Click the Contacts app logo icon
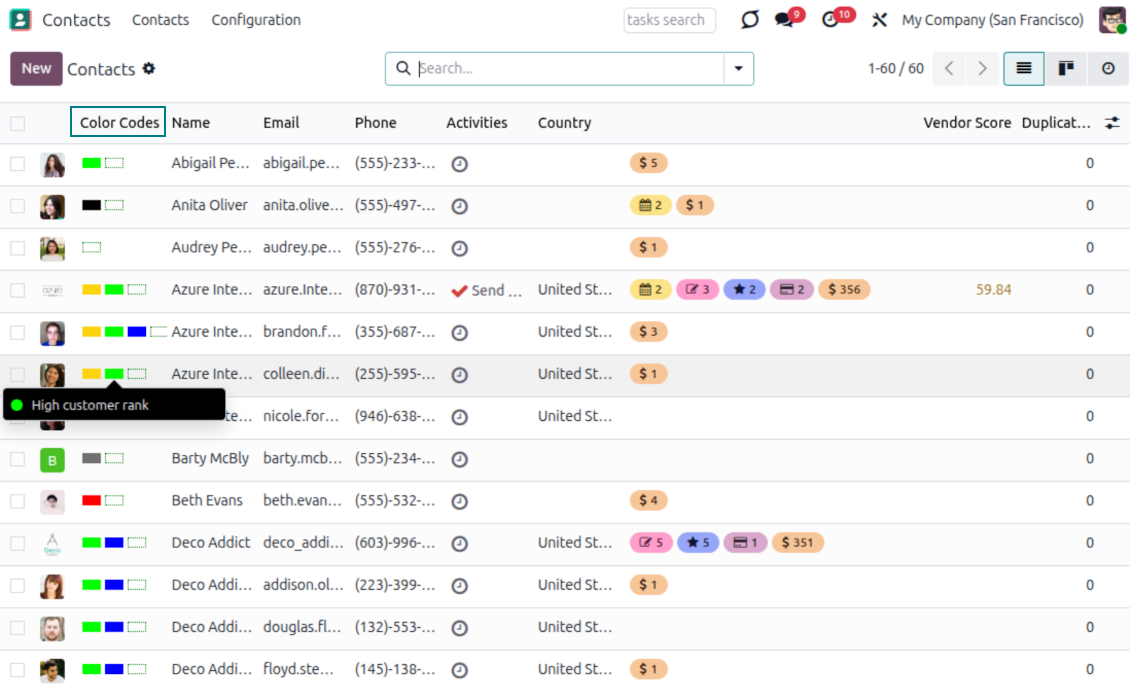Image resolution: width=1130 pixels, height=690 pixels. tap(20, 19)
